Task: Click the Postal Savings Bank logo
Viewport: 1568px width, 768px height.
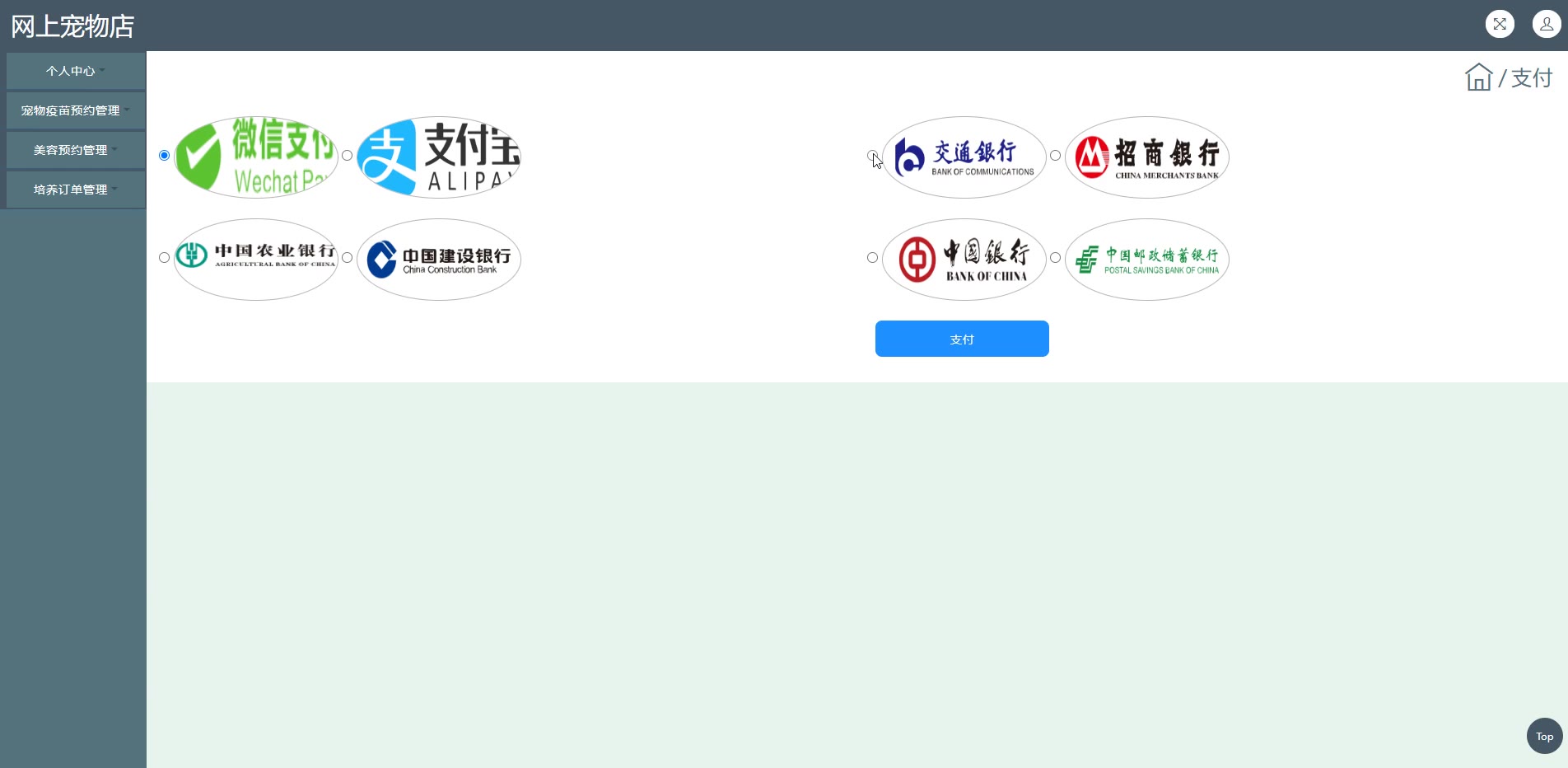Action: [1147, 259]
